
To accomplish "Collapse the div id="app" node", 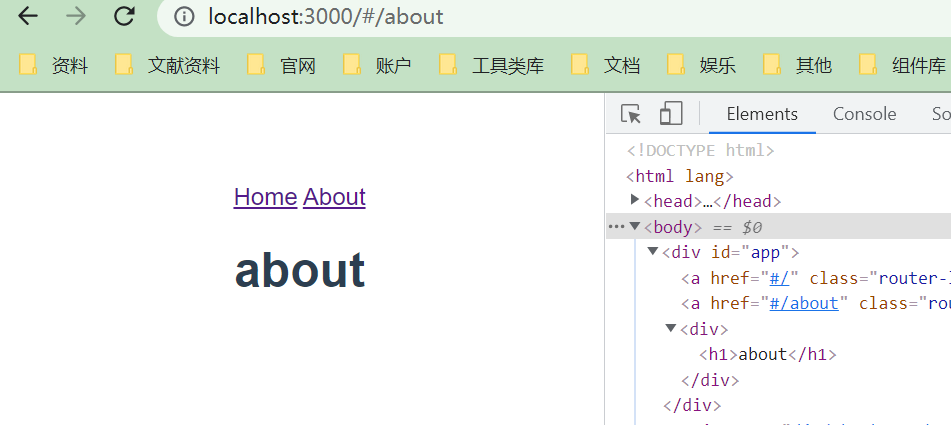I will coord(653,251).
